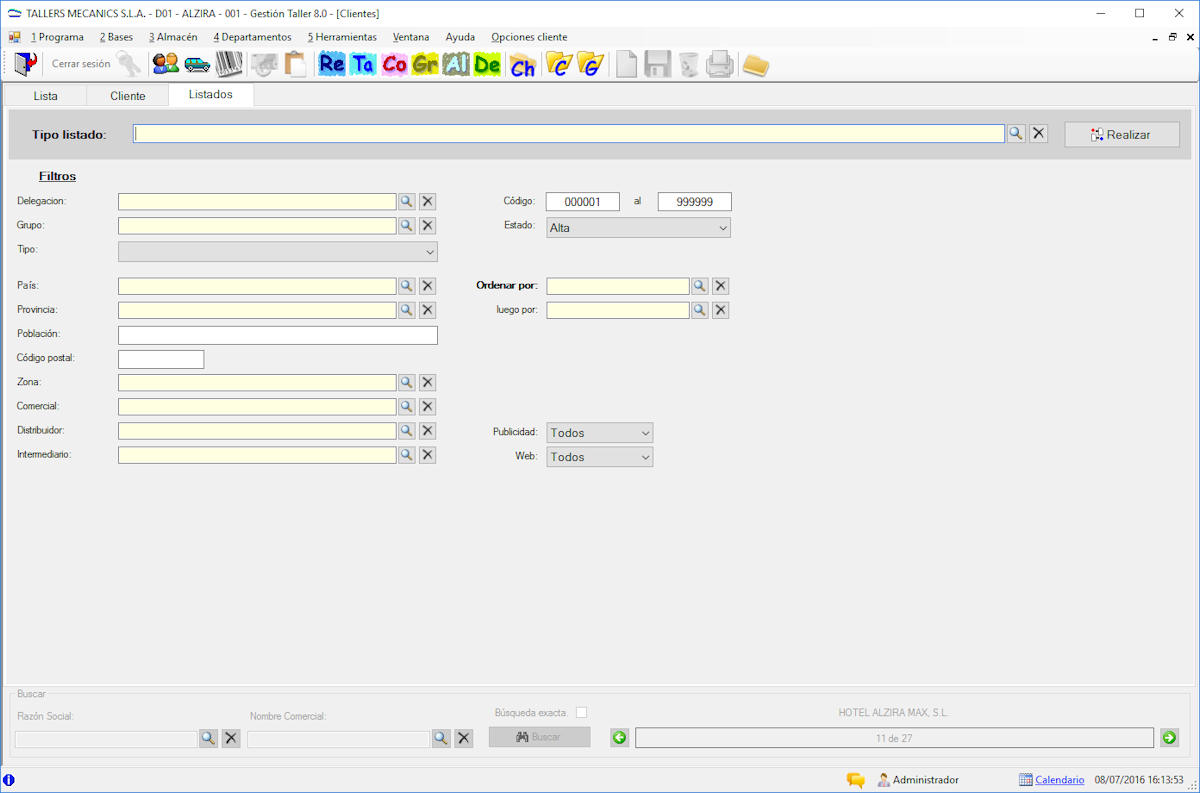This screenshot has width=1200, height=793.
Task: Click the Población text field
Action: coord(278,335)
